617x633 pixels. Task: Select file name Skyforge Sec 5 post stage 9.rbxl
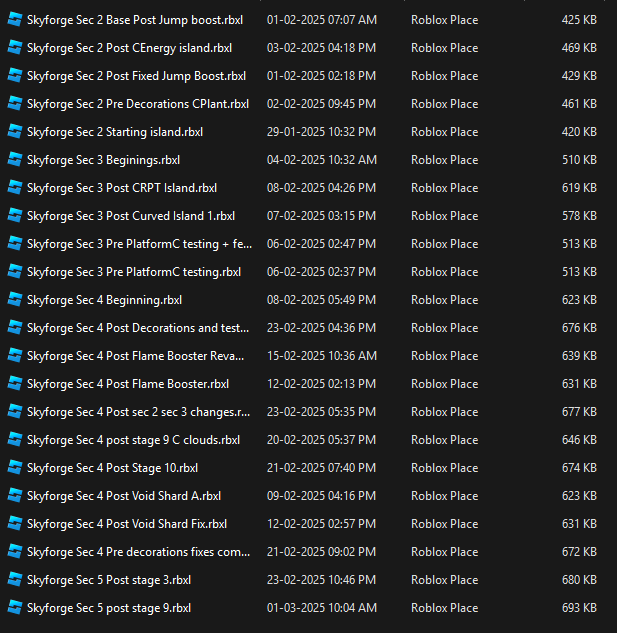(109, 608)
